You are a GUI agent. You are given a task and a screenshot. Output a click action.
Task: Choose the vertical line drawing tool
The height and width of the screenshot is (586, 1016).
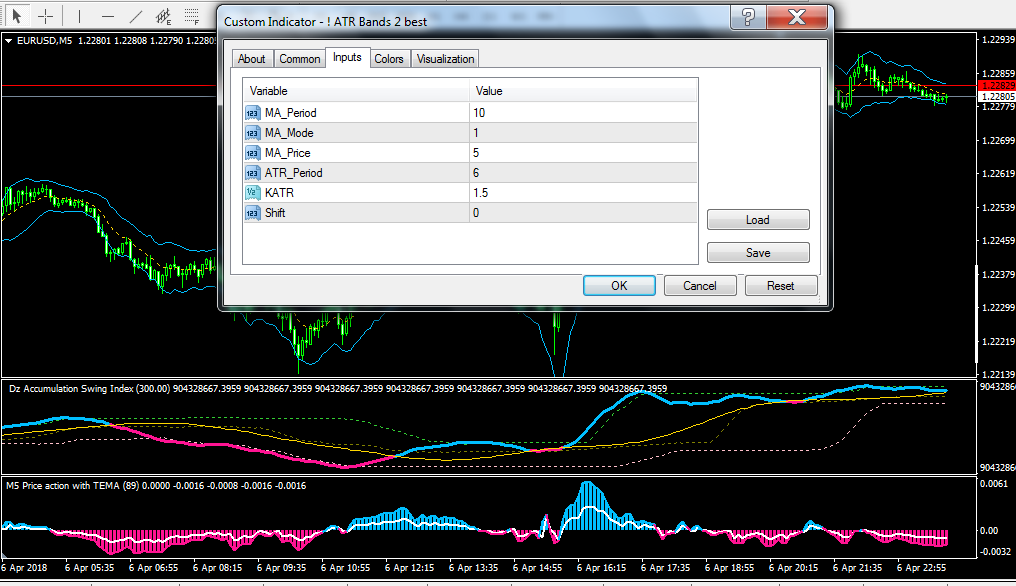[x=79, y=16]
